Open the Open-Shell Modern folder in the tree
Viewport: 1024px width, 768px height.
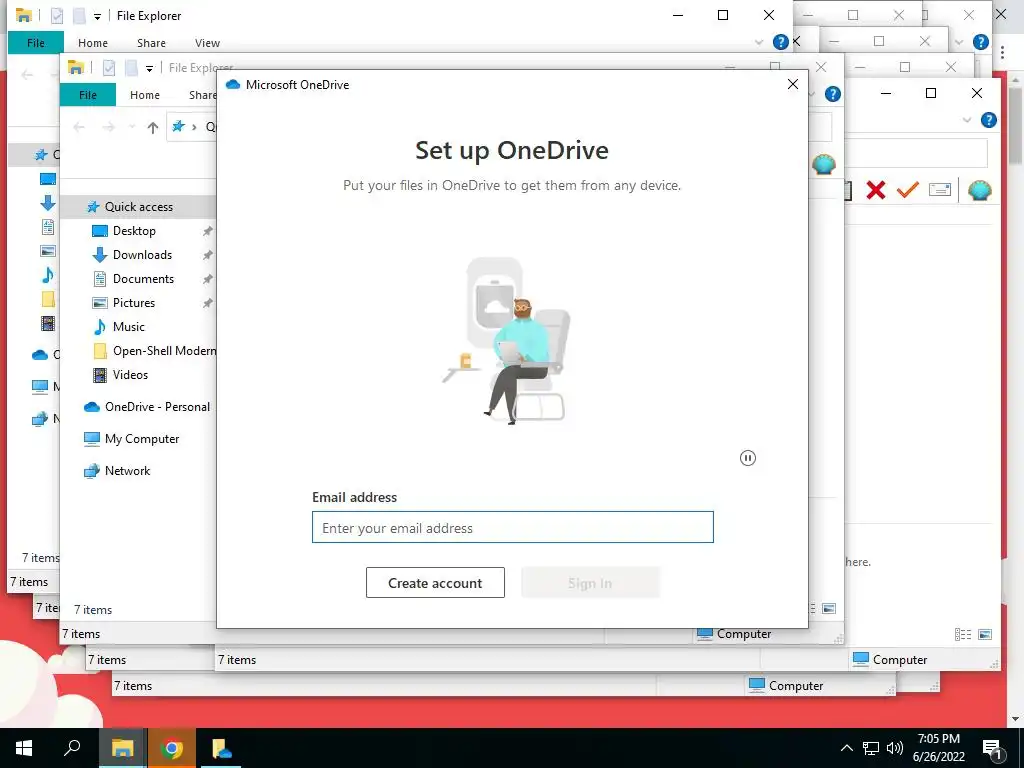[x=164, y=351]
